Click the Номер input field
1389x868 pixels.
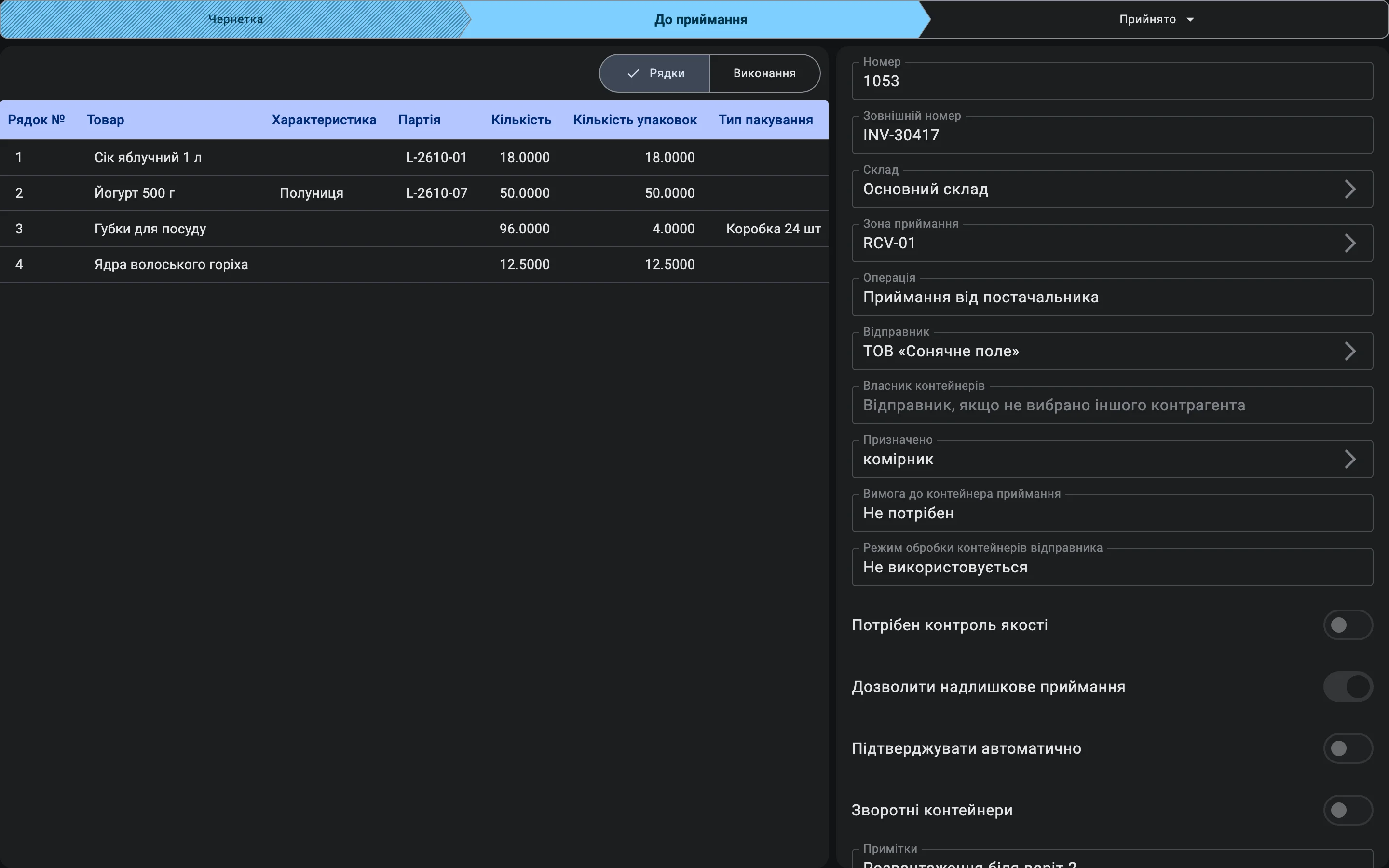[1112, 81]
